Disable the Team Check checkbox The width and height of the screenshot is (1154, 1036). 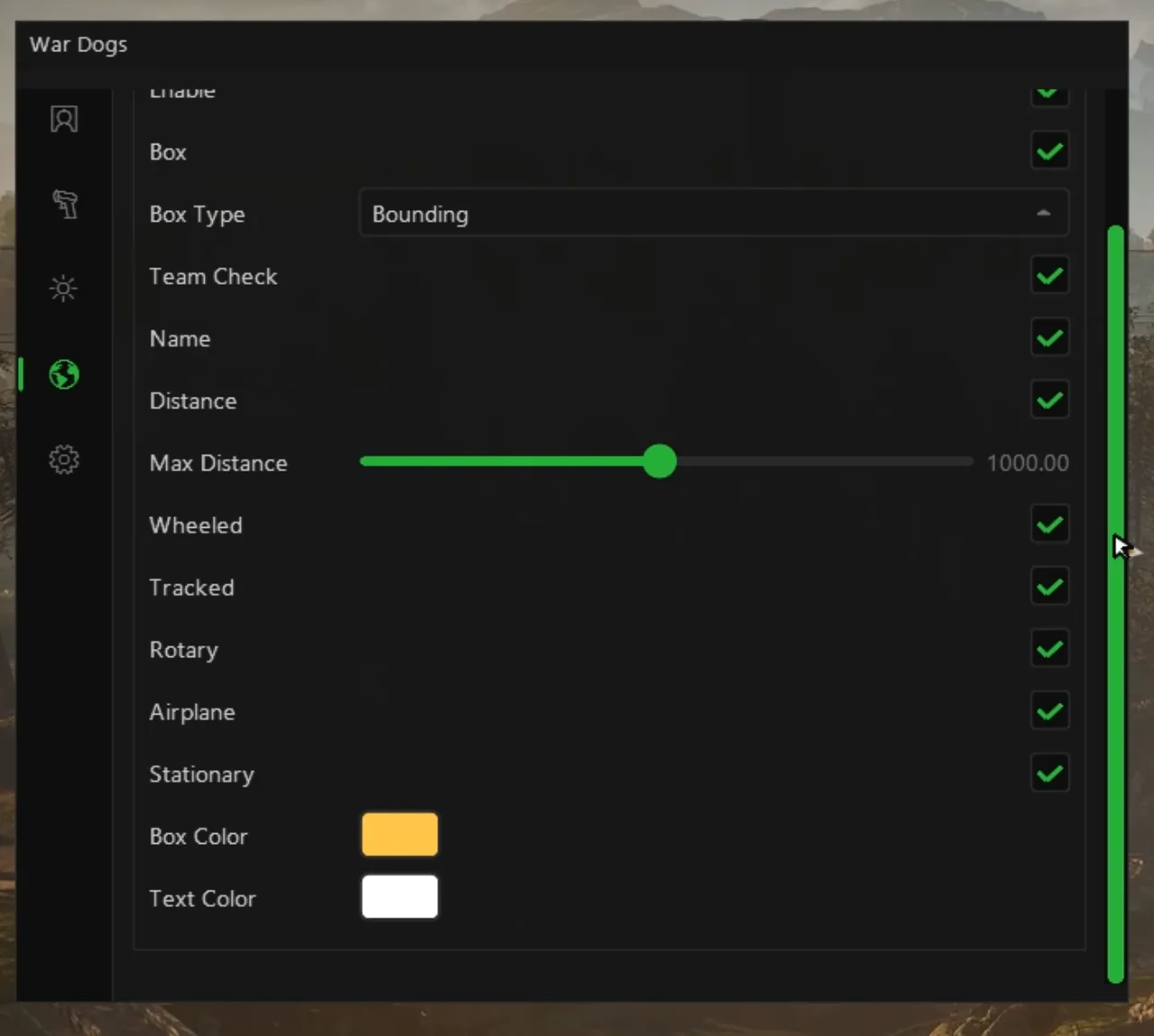tap(1050, 276)
